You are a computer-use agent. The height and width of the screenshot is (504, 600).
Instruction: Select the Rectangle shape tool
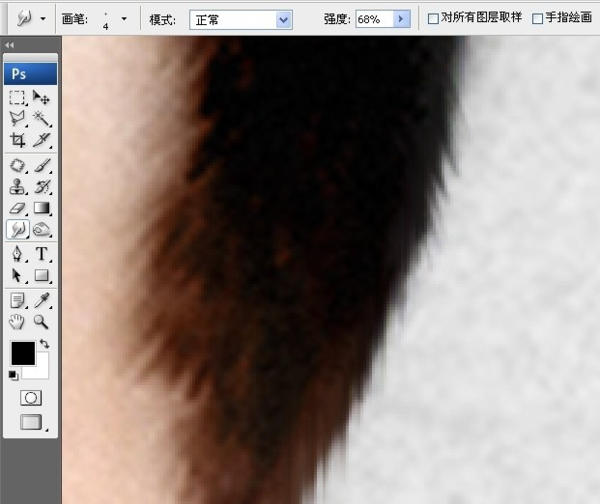[x=41, y=276]
